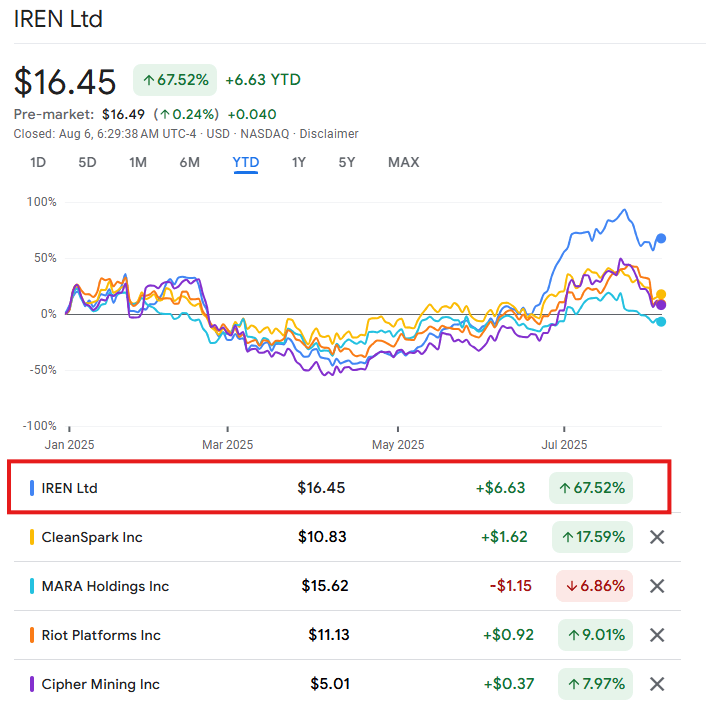Show the 1M chart range

coord(138,162)
